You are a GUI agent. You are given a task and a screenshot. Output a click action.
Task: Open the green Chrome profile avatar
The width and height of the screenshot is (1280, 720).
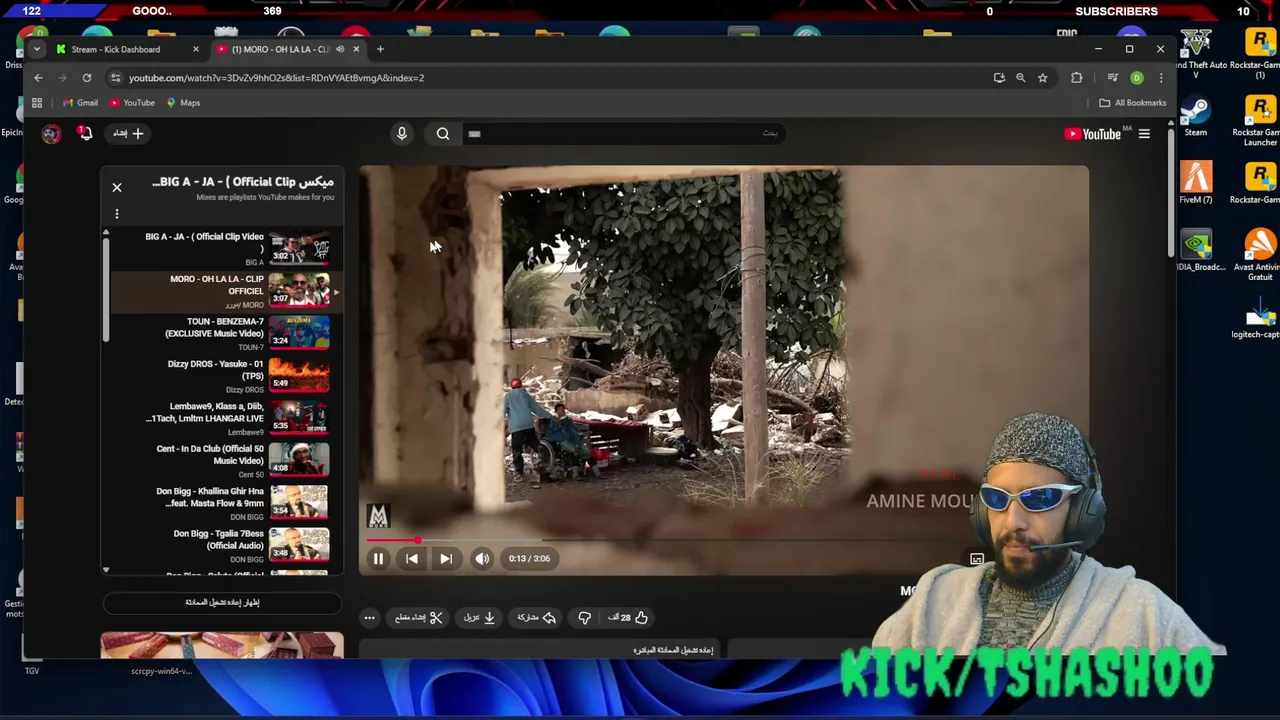1137,78
